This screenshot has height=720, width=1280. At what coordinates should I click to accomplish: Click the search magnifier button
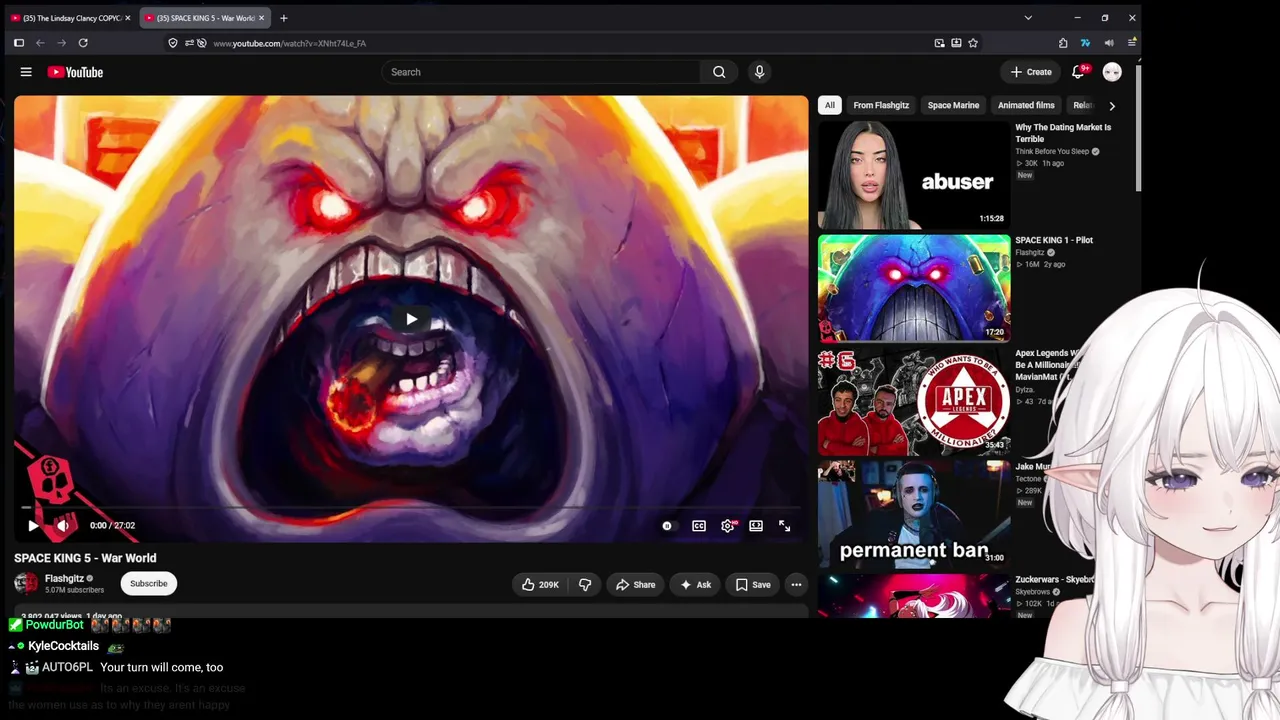pyautogui.click(x=719, y=72)
